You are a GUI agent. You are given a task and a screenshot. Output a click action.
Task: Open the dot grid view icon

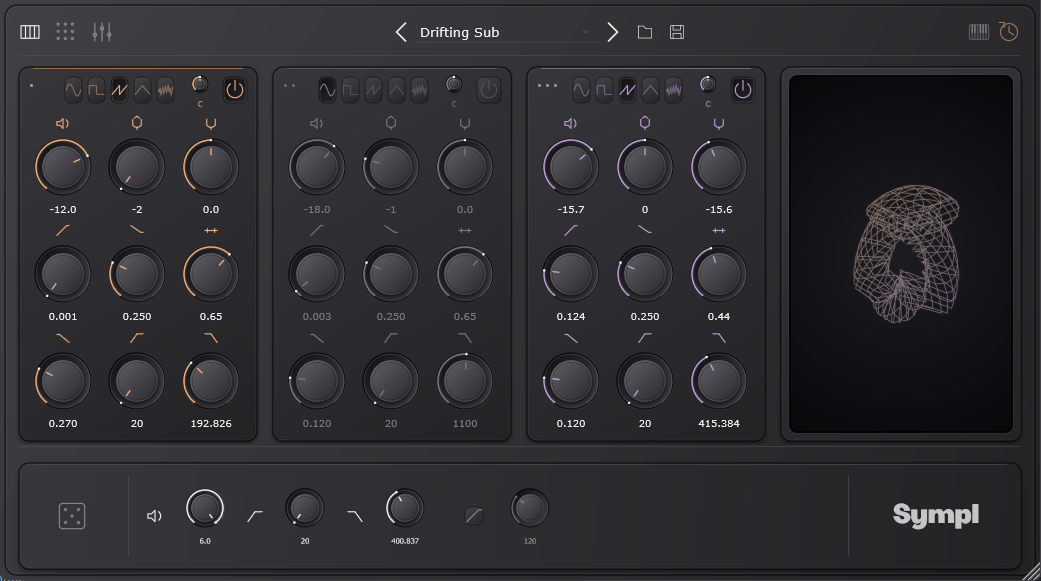(x=65, y=32)
